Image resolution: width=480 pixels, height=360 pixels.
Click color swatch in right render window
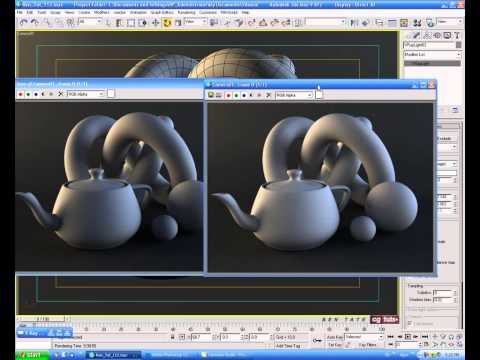319,95
